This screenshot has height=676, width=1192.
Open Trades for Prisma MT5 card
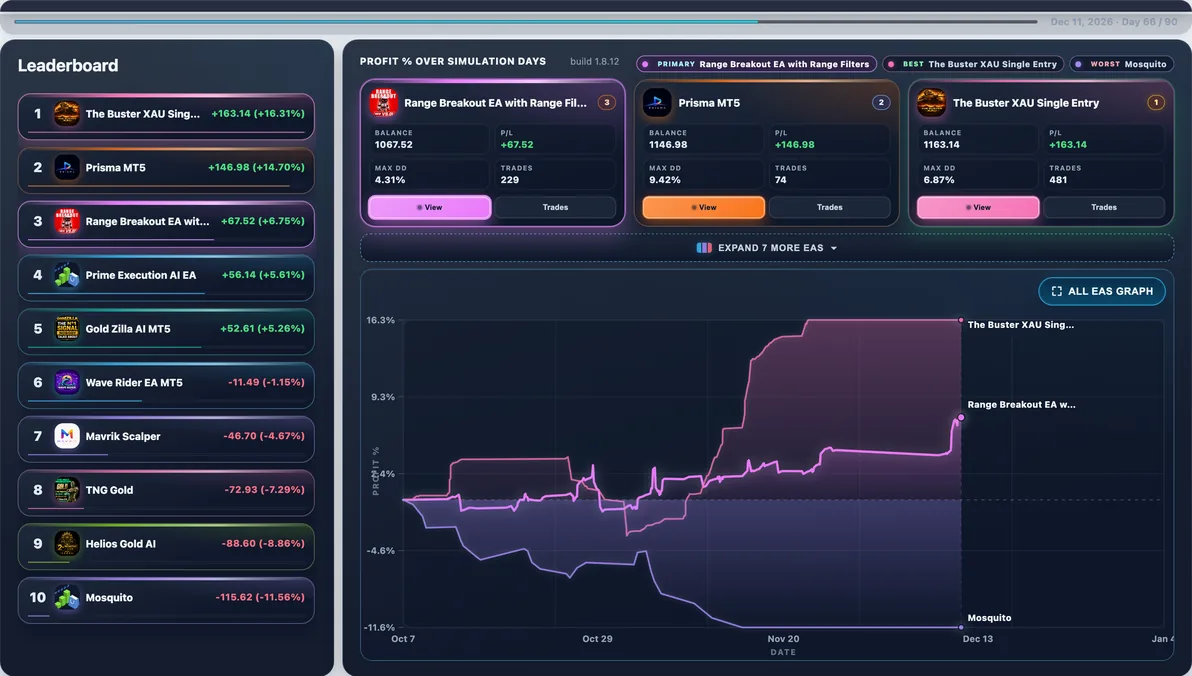pos(829,208)
